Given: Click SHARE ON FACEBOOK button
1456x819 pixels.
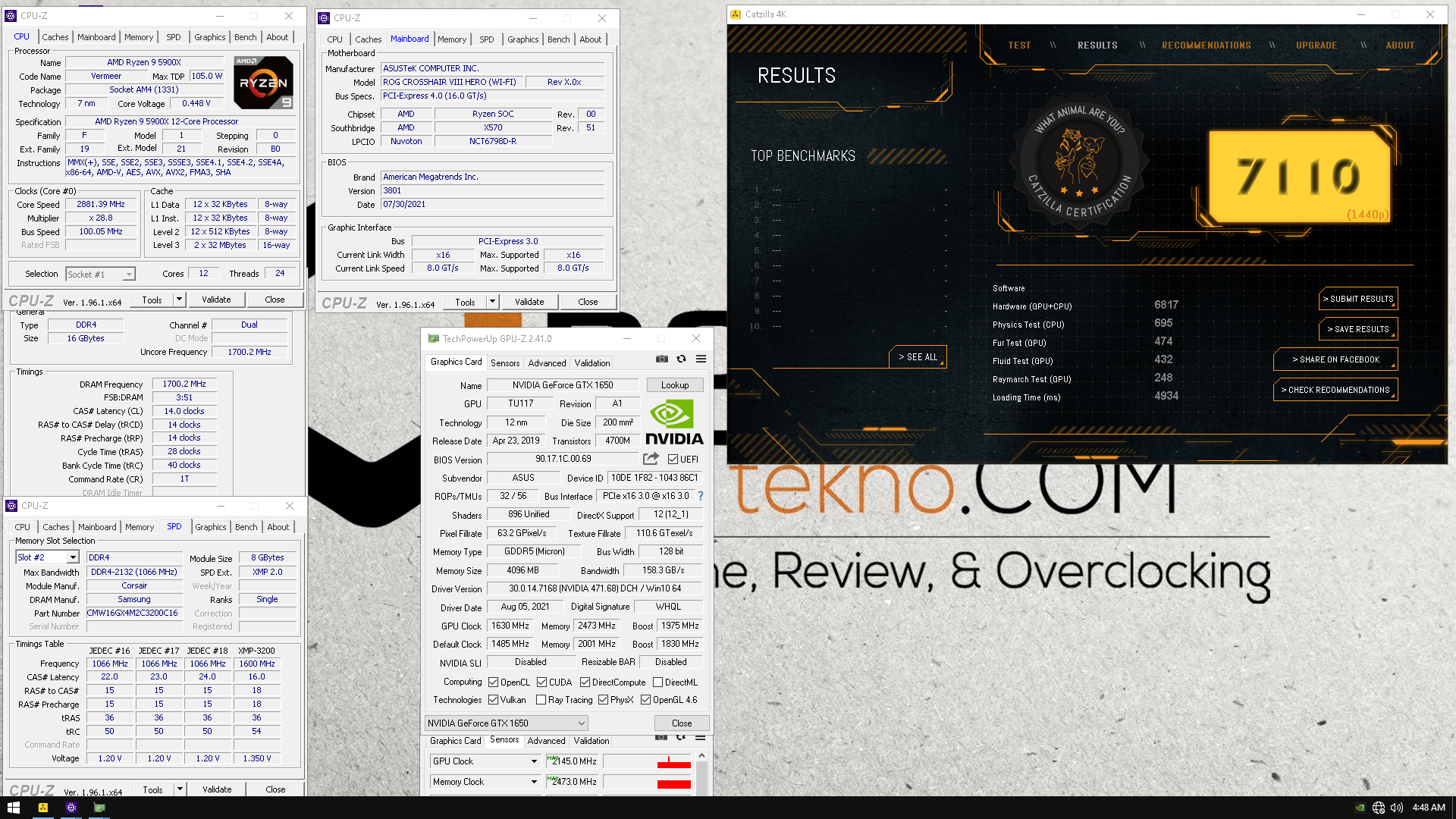Looking at the screenshot, I should [x=1335, y=359].
